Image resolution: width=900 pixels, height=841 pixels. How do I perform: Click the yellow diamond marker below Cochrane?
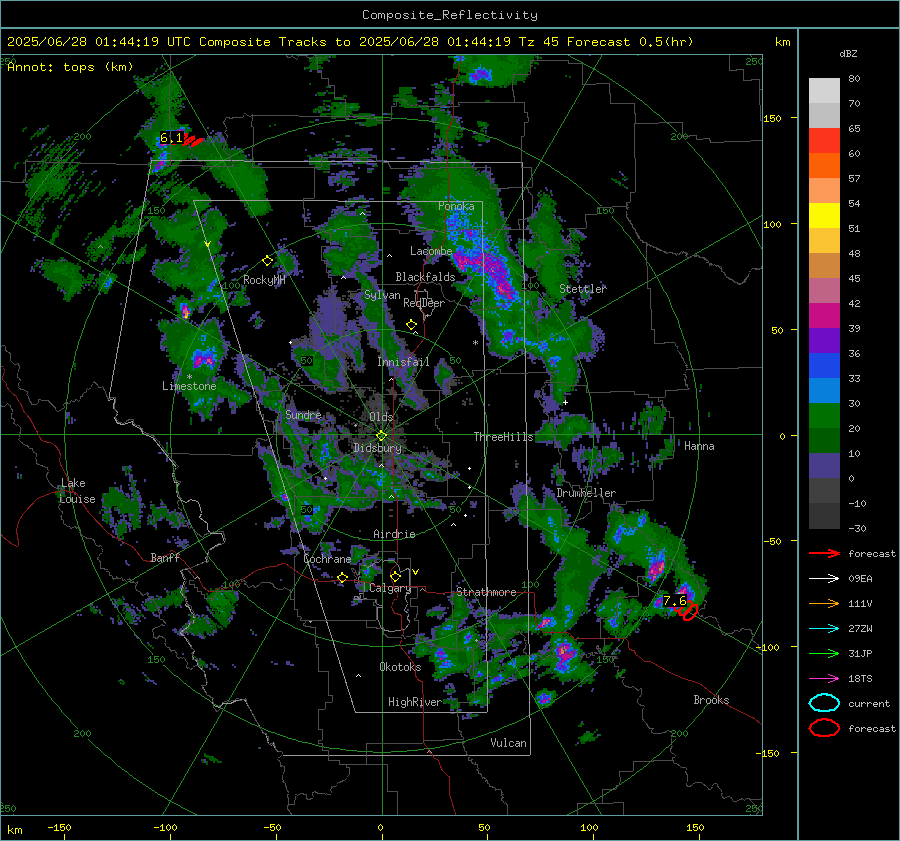click(x=343, y=577)
